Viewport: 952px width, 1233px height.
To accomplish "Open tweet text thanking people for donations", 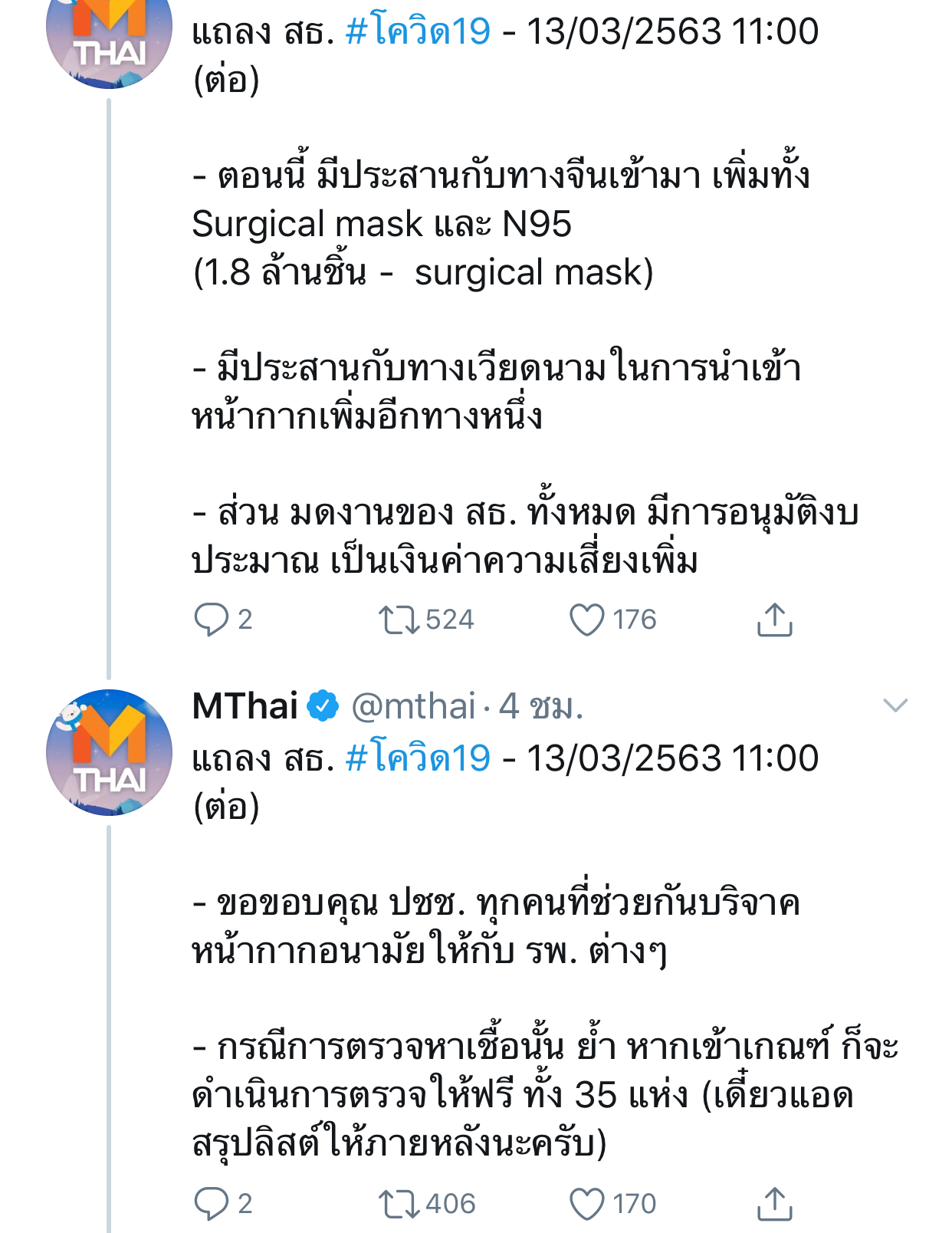I will coord(496,926).
